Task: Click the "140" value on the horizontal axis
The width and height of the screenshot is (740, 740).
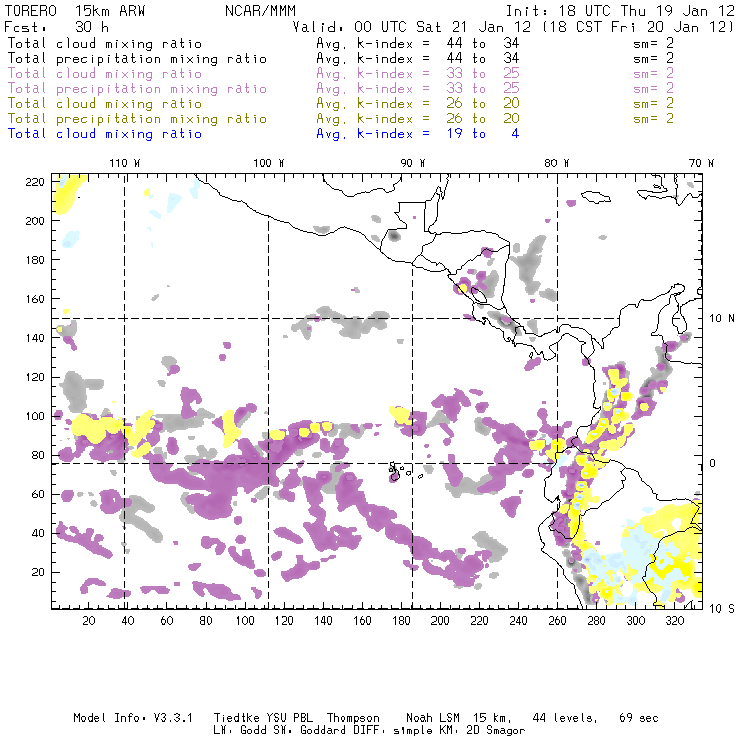Action: point(323,621)
